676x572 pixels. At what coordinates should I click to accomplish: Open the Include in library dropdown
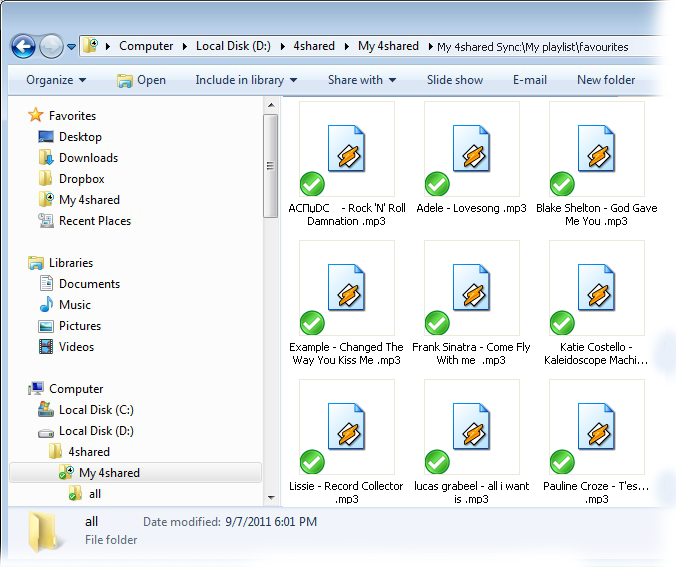(245, 80)
